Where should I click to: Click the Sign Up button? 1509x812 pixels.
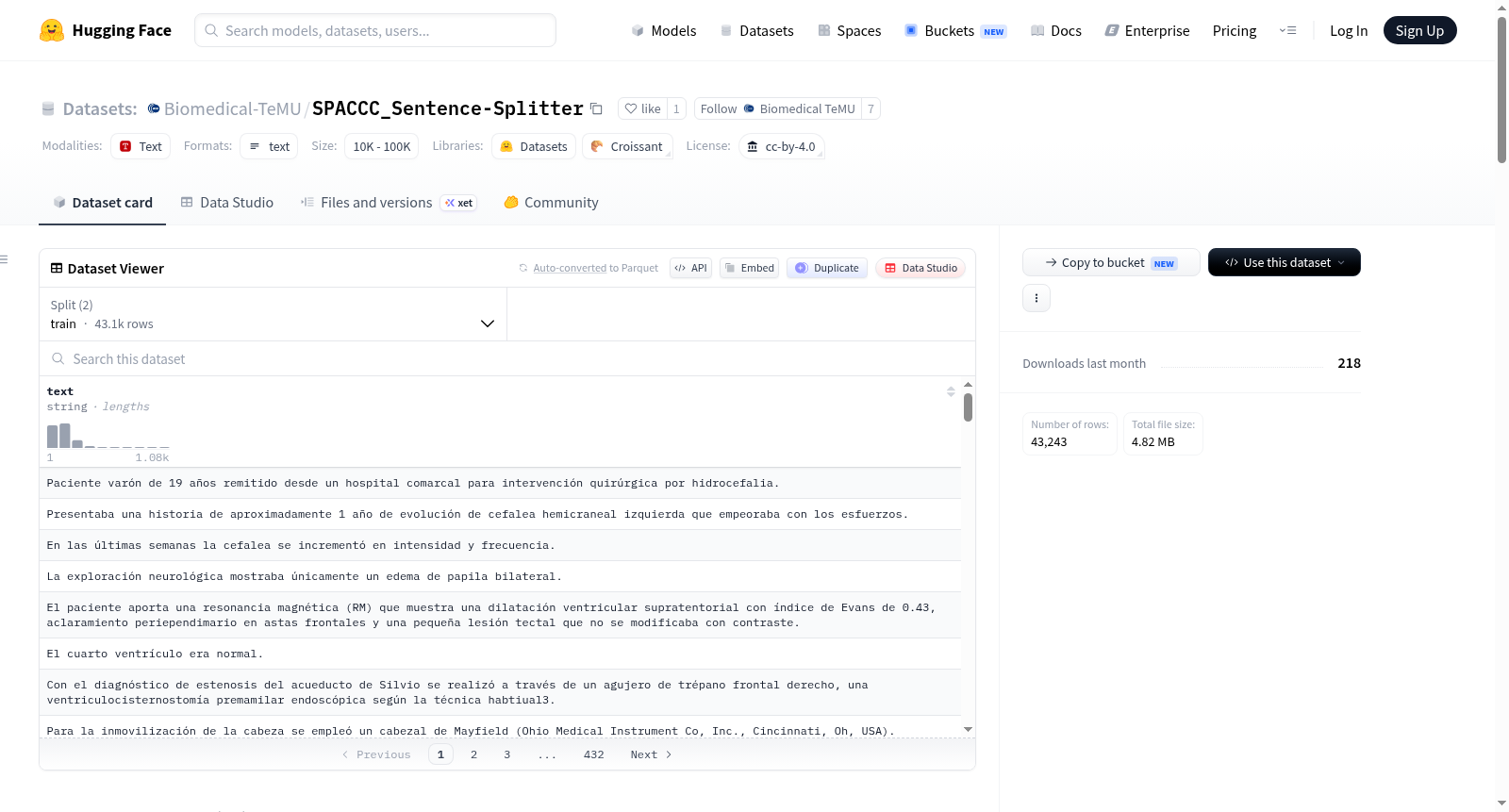point(1419,30)
